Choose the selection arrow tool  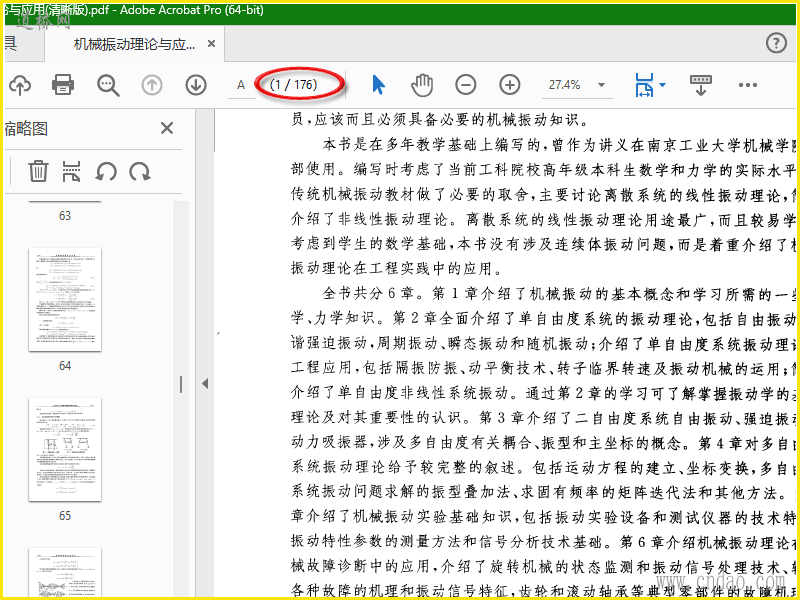[378, 85]
